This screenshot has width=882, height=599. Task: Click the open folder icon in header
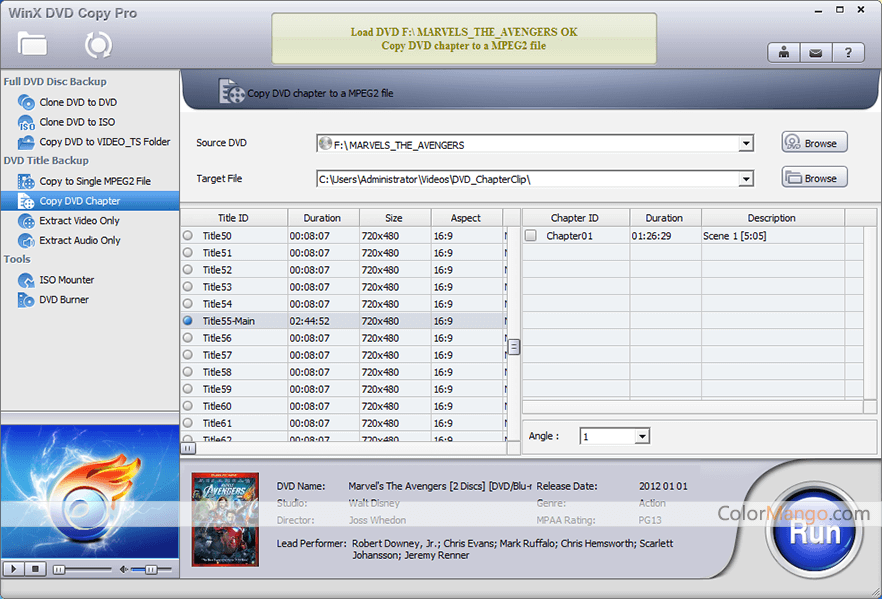click(x=32, y=44)
